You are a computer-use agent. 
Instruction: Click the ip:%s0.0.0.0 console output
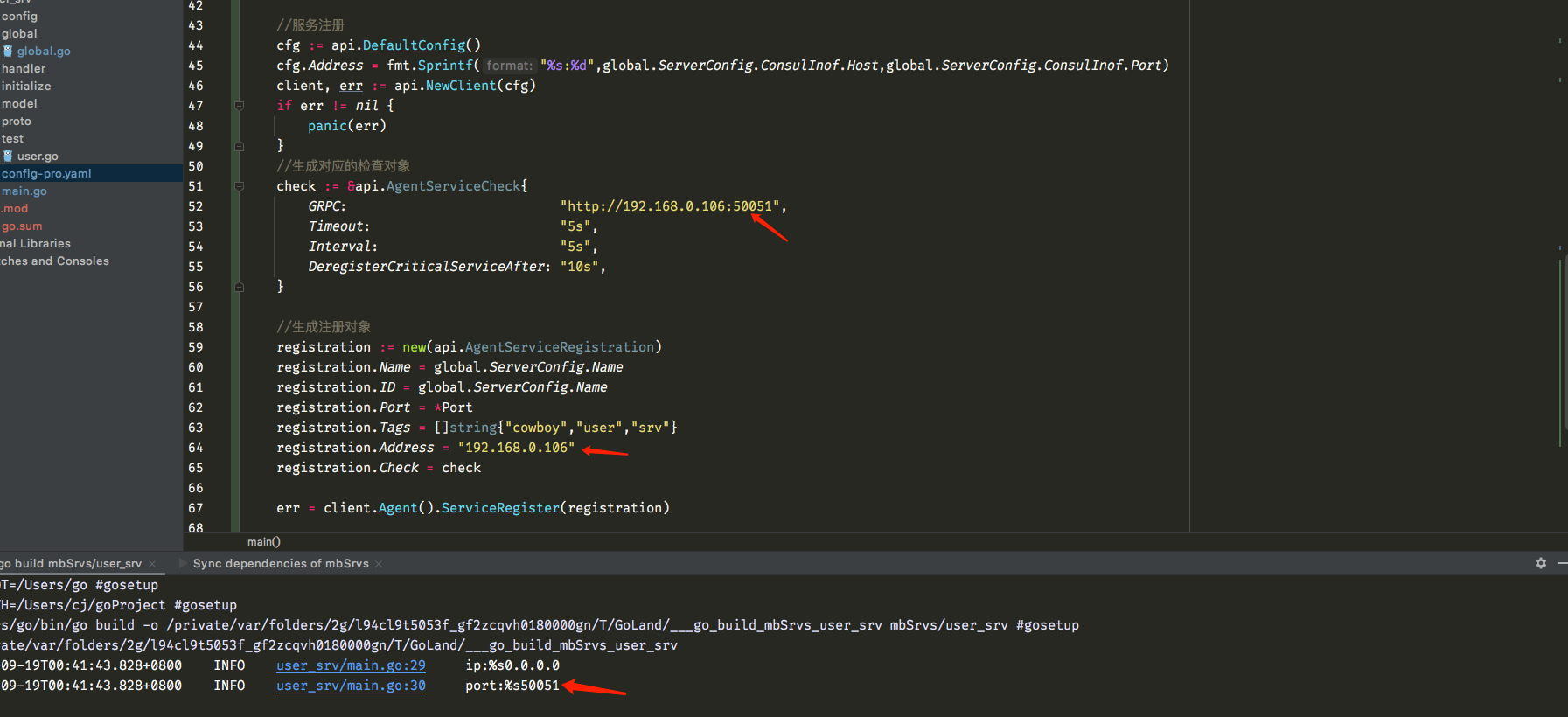pyautogui.click(x=512, y=665)
